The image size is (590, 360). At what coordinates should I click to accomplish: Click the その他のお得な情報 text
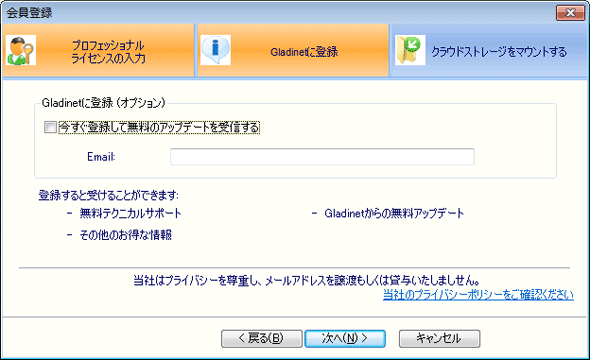pyautogui.click(x=126, y=235)
